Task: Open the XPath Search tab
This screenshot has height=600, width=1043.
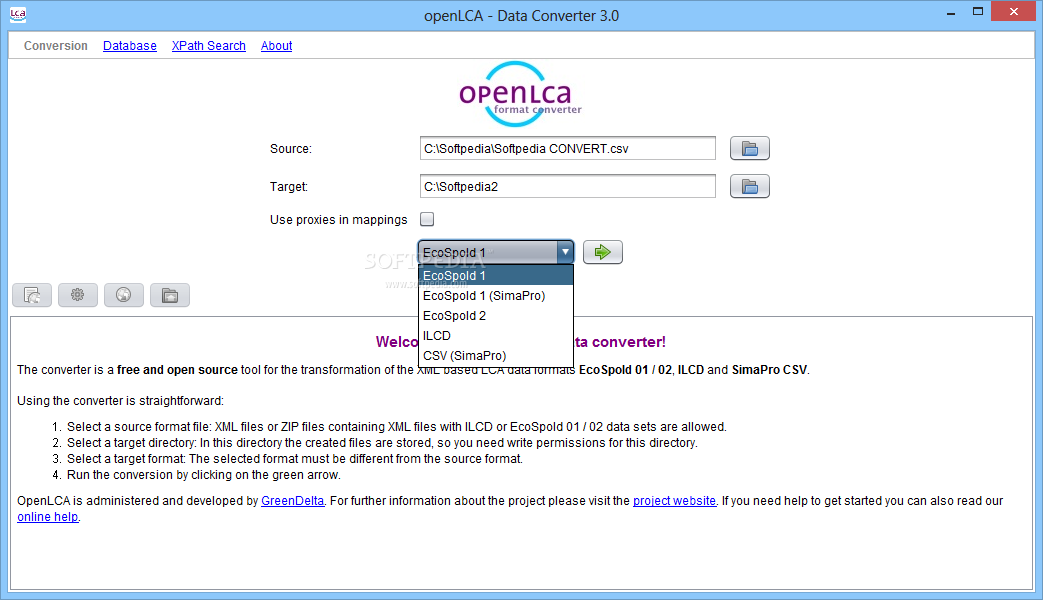Action: click(209, 46)
